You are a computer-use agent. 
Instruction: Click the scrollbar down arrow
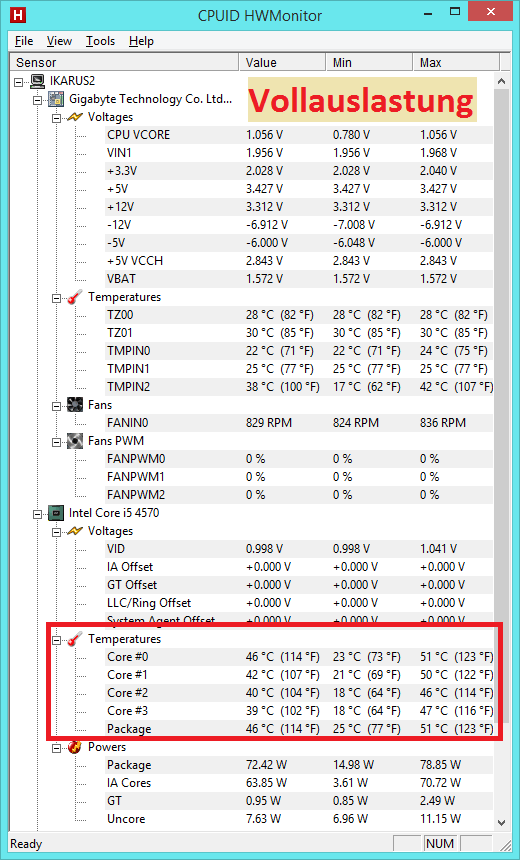coord(501,822)
